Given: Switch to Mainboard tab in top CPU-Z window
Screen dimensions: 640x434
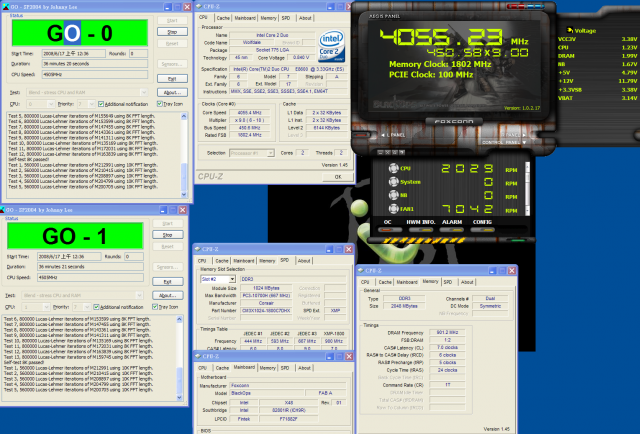Looking at the screenshot, I should [245, 18].
